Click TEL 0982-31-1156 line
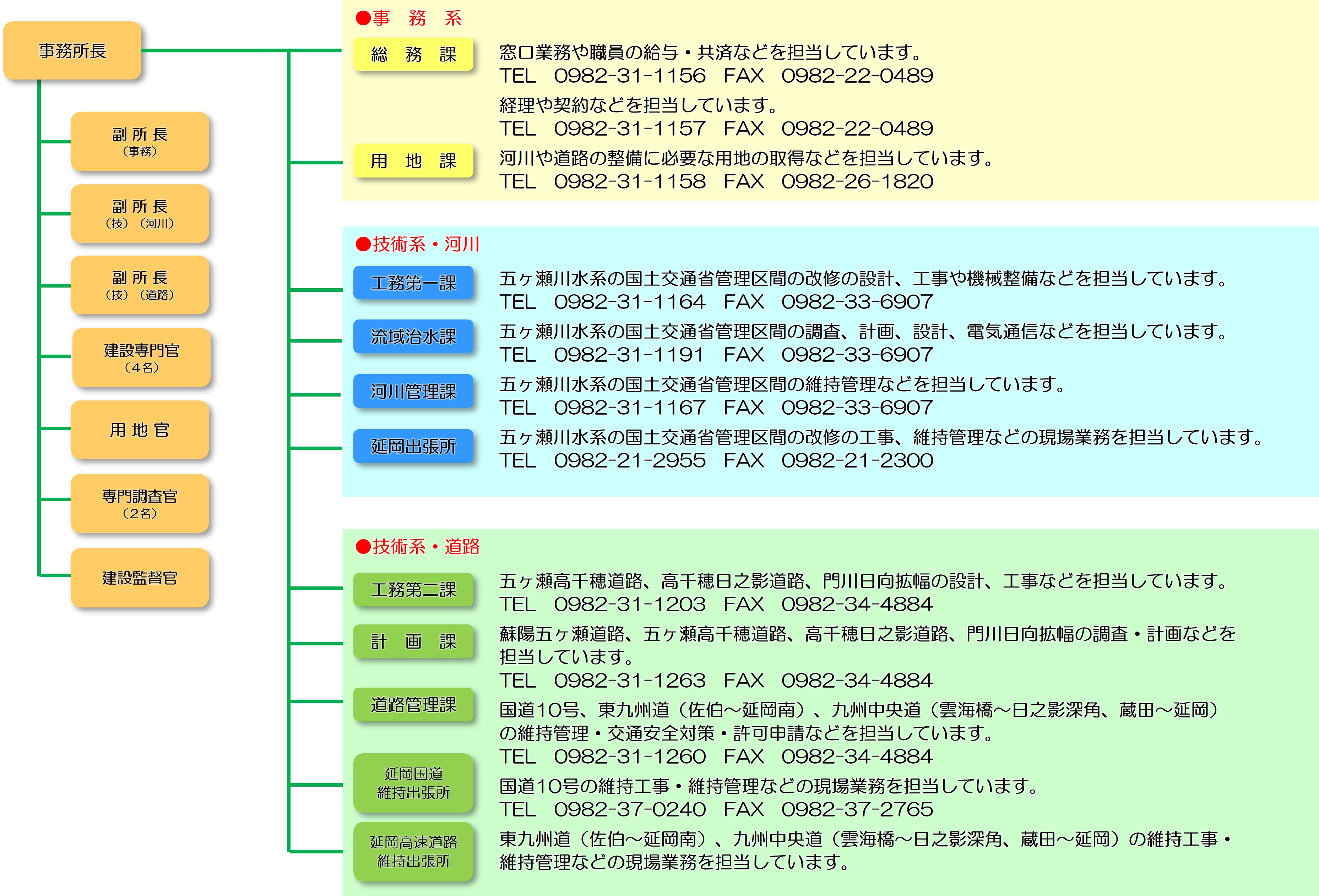The height and width of the screenshot is (896, 1319). (x=716, y=76)
